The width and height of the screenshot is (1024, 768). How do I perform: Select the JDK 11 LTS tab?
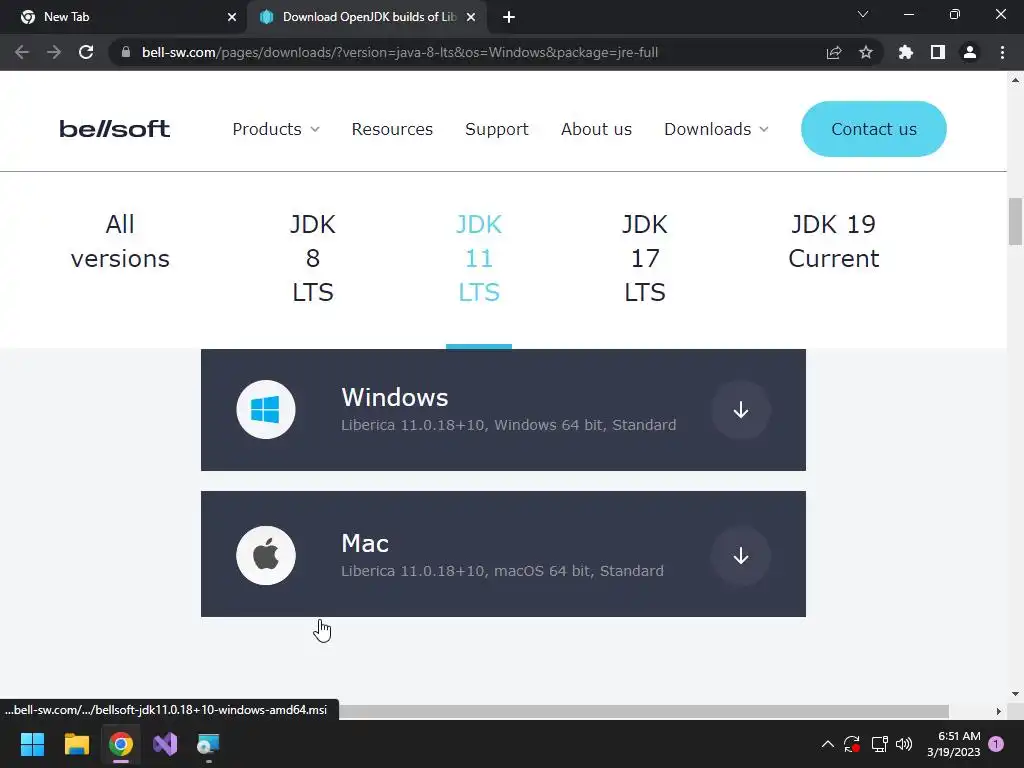479,258
